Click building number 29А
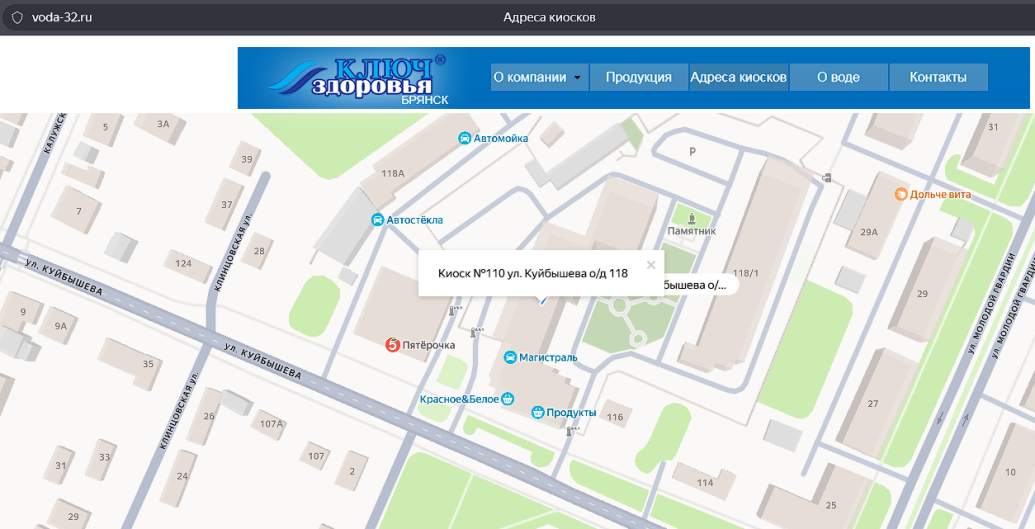 point(869,232)
